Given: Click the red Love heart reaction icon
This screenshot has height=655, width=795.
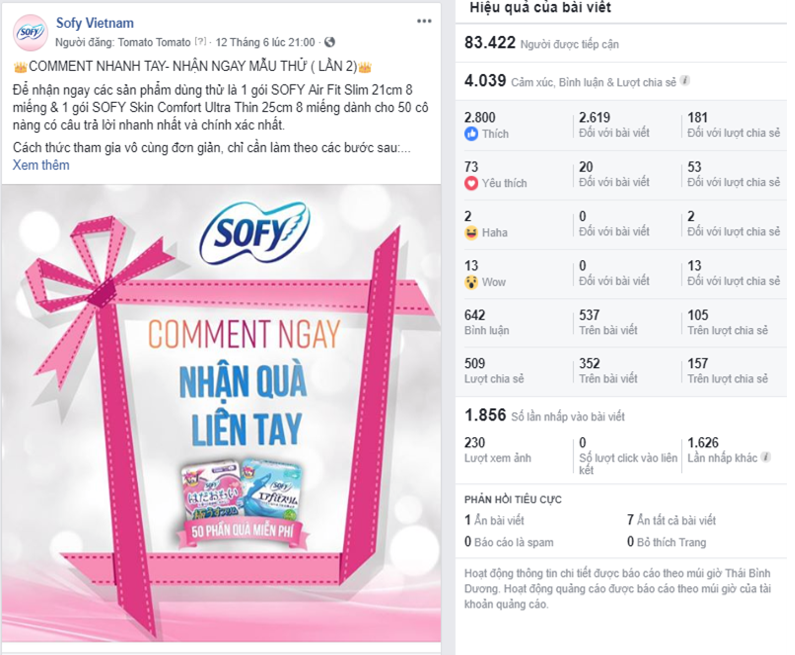Looking at the screenshot, I should pos(471,184).
